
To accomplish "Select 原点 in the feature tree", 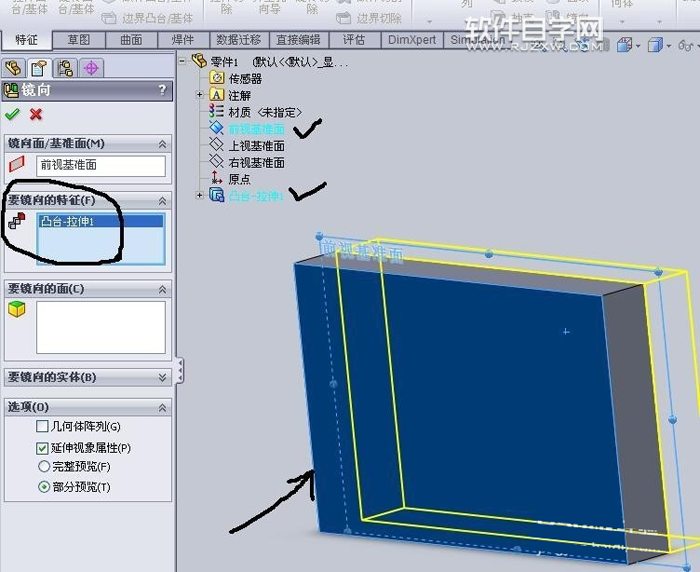I will (x=239, y=179).
